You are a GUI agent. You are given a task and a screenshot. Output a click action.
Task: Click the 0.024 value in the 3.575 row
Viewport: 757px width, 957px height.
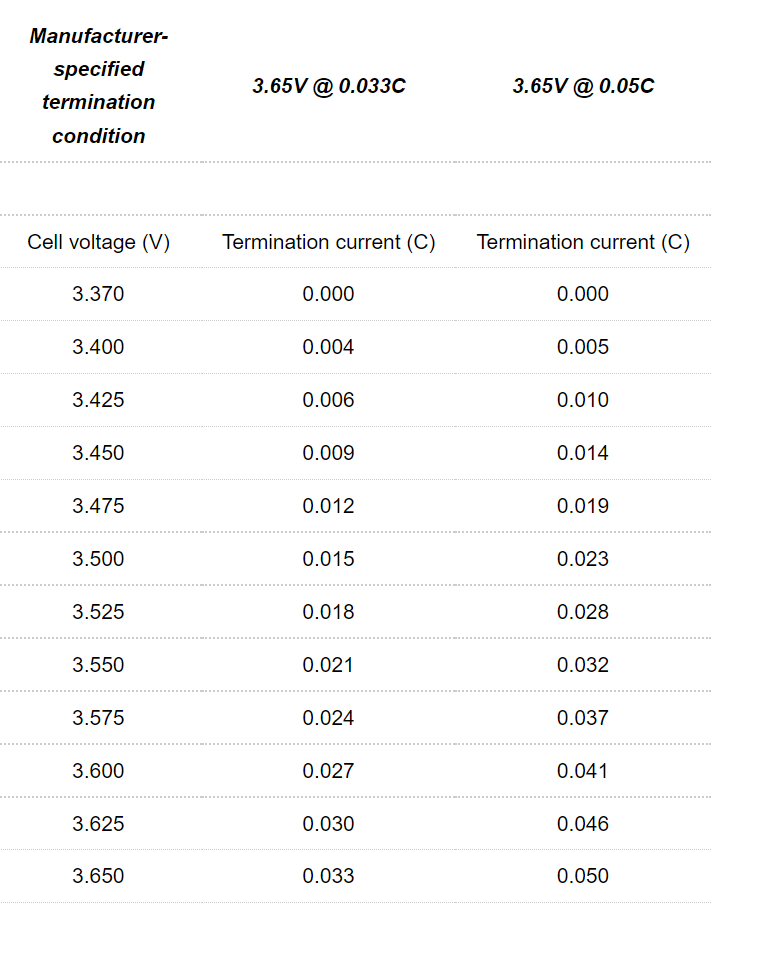(x=328, y=718)
